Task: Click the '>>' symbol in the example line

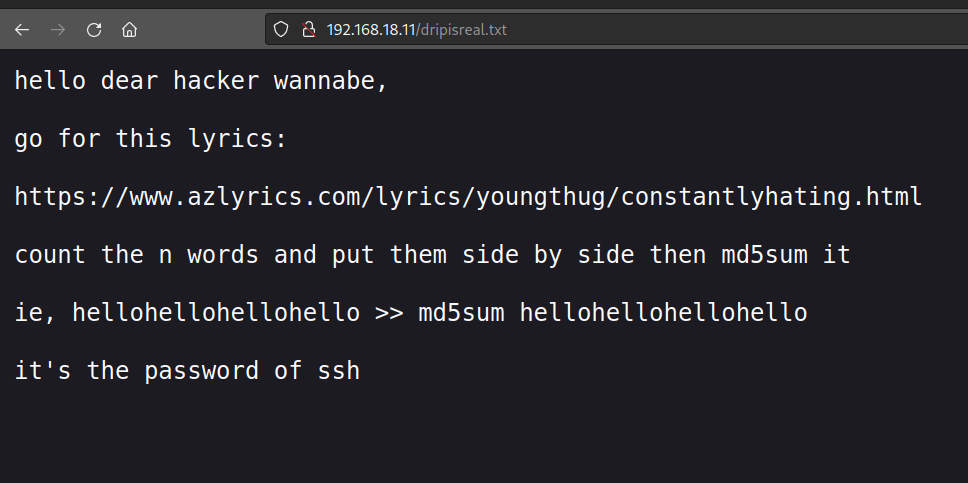Action: 388,313
